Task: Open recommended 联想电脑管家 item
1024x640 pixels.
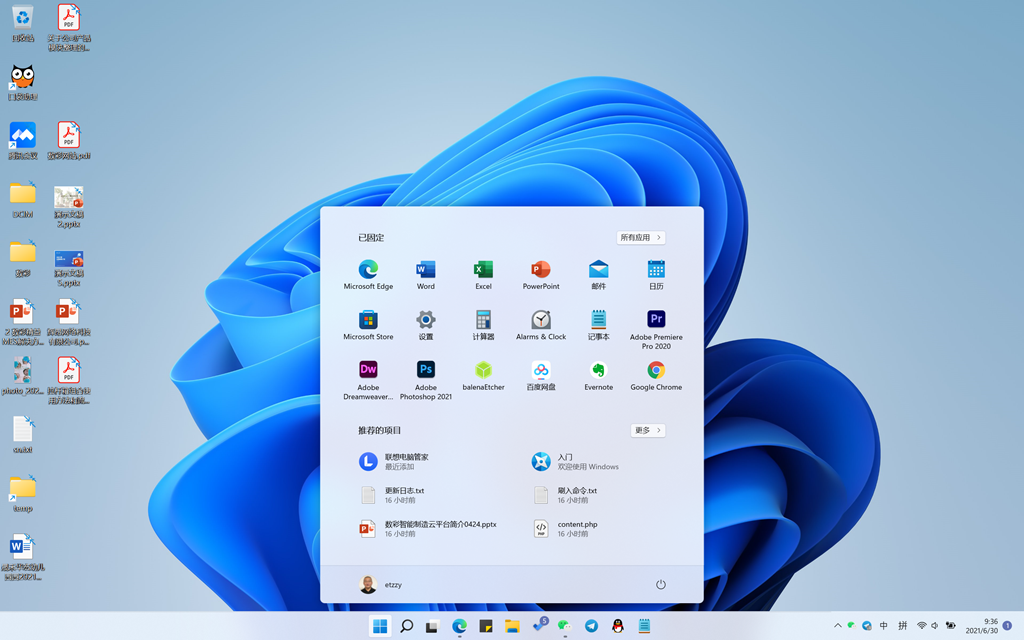Action: (x=394, y=462)
